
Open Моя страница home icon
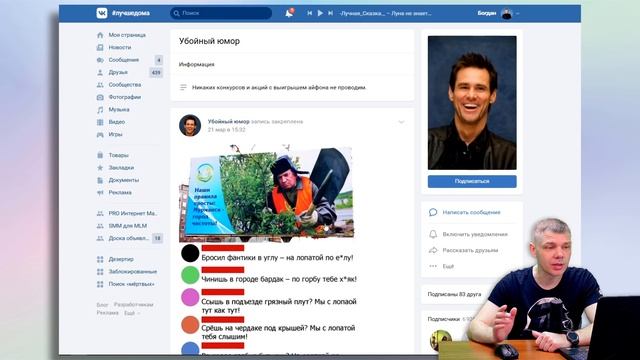pyautogui.click(x=100, y=35)
